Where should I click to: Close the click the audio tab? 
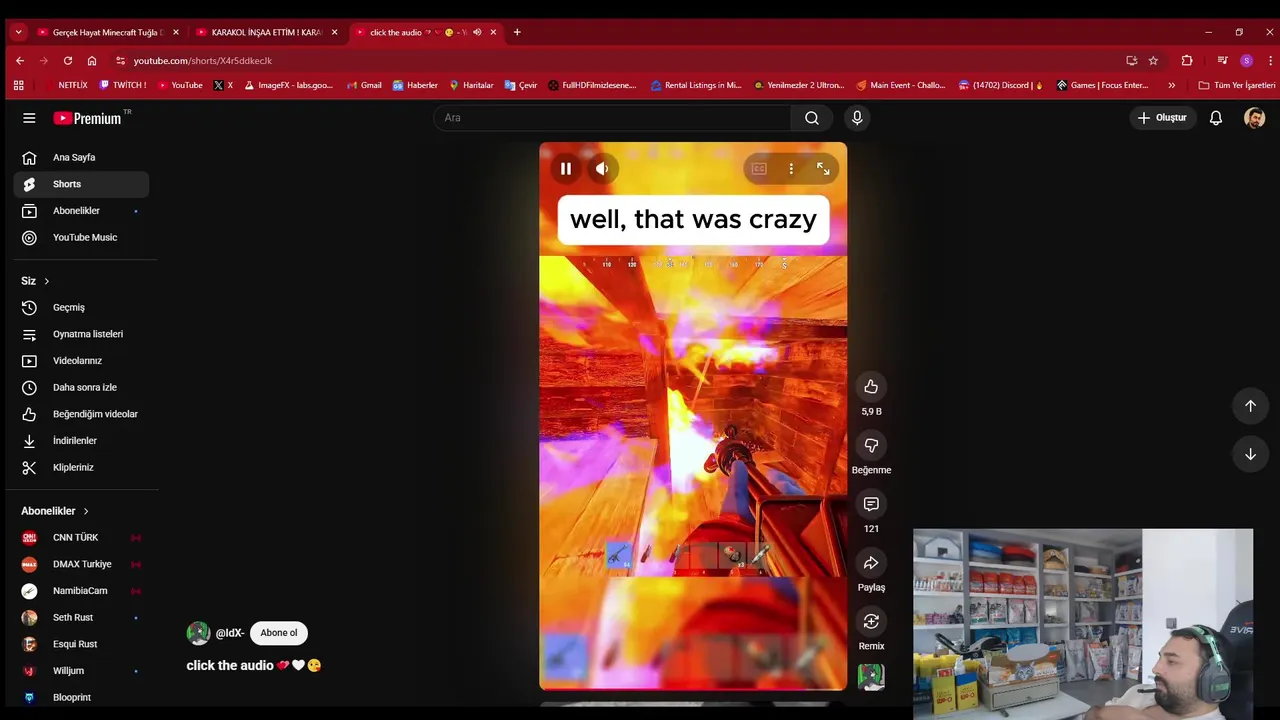pos(493,32)
